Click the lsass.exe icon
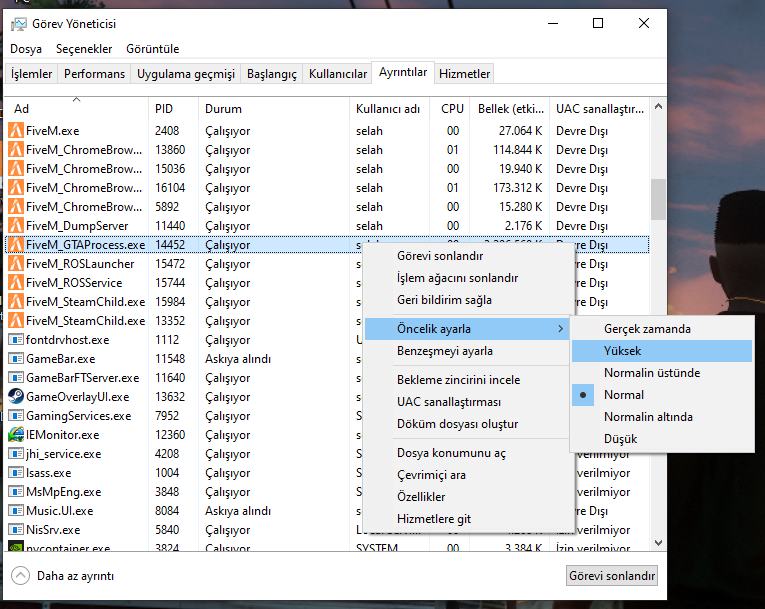The image size is (765, 609). [16, 473]
